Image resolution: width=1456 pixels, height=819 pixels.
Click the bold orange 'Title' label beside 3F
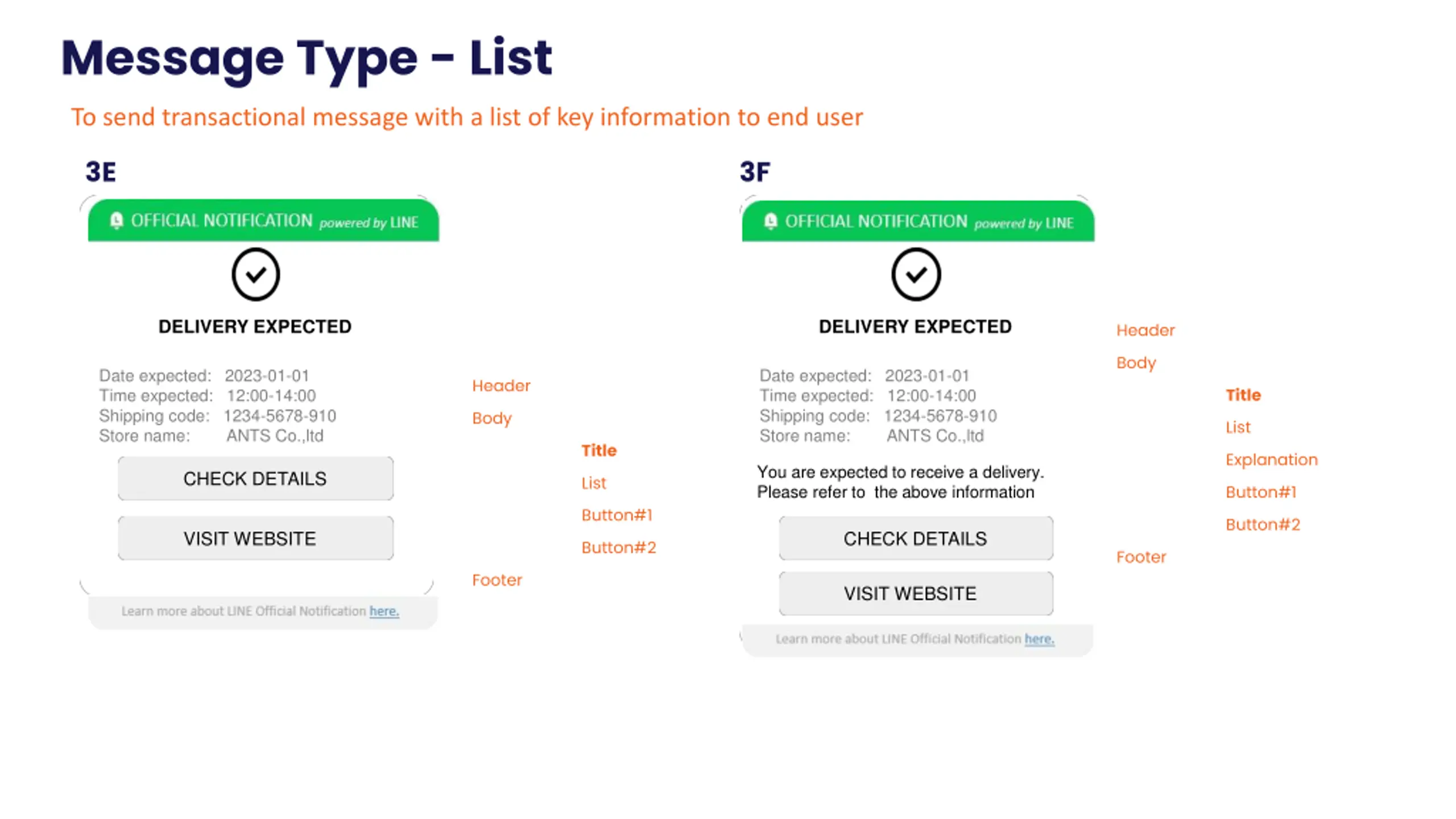pyautogui.click(x=1243, y=395)
